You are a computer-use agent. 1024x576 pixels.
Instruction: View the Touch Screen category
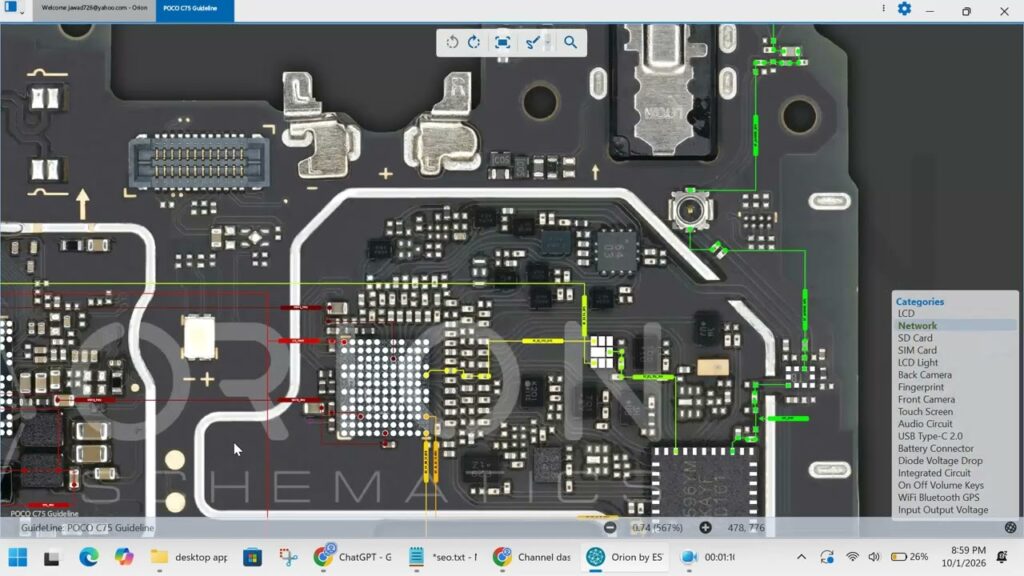(925, 411)
